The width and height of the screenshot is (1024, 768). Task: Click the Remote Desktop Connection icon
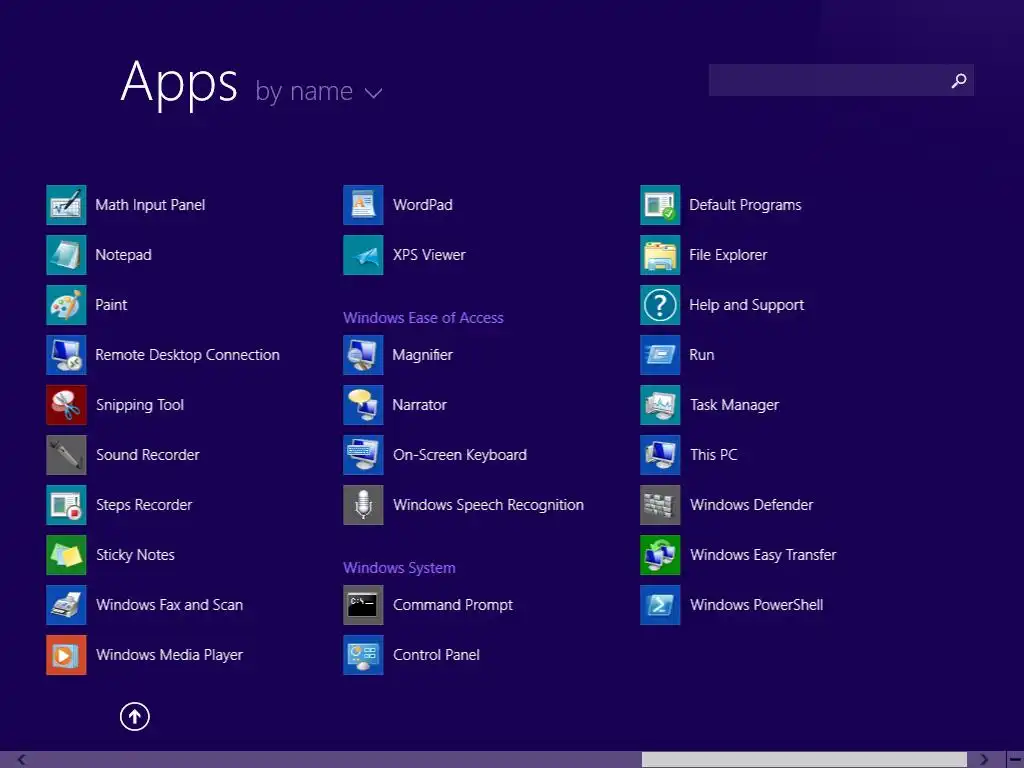click(66, 355)
